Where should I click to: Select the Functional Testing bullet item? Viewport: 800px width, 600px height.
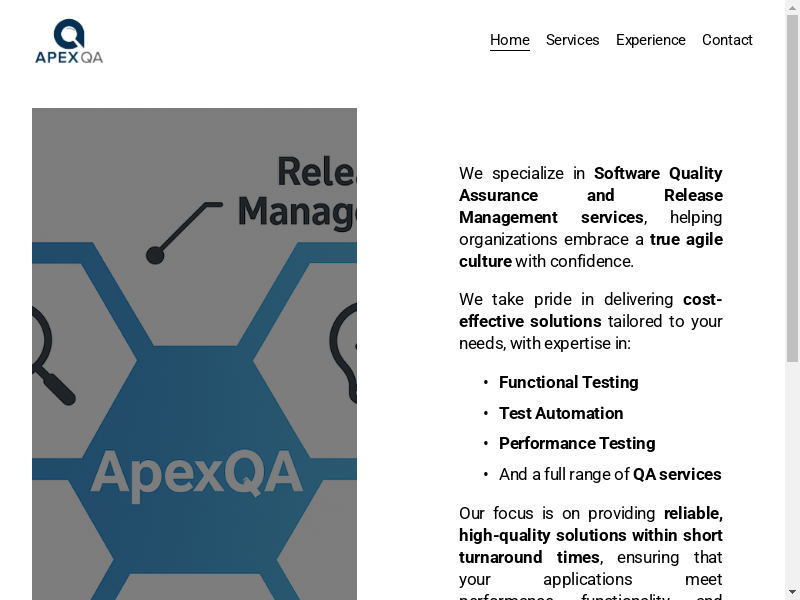pos(568,382)
